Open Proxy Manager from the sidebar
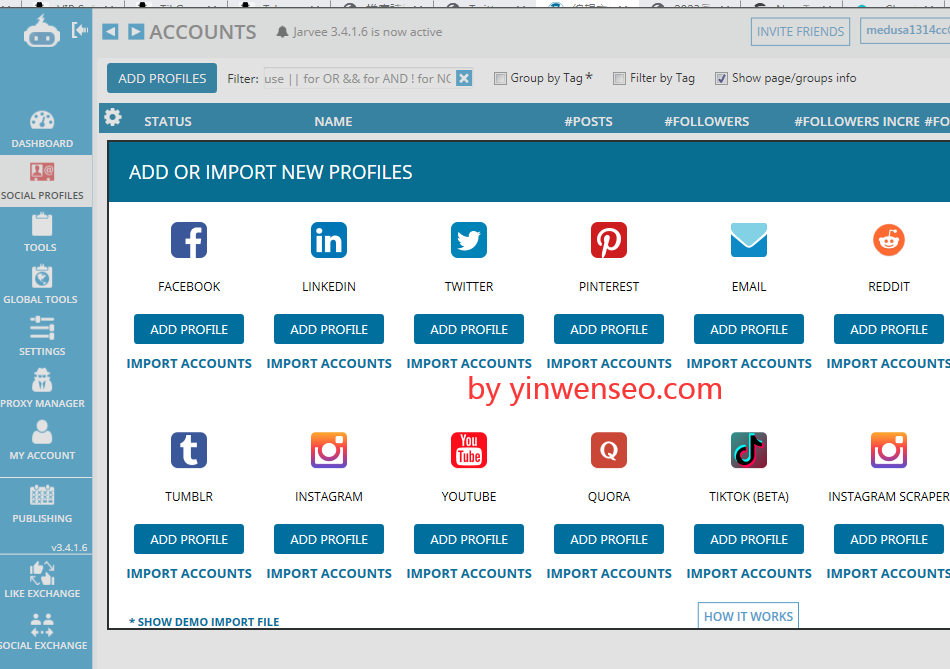950x669 pixels. (x=42, y=385)
